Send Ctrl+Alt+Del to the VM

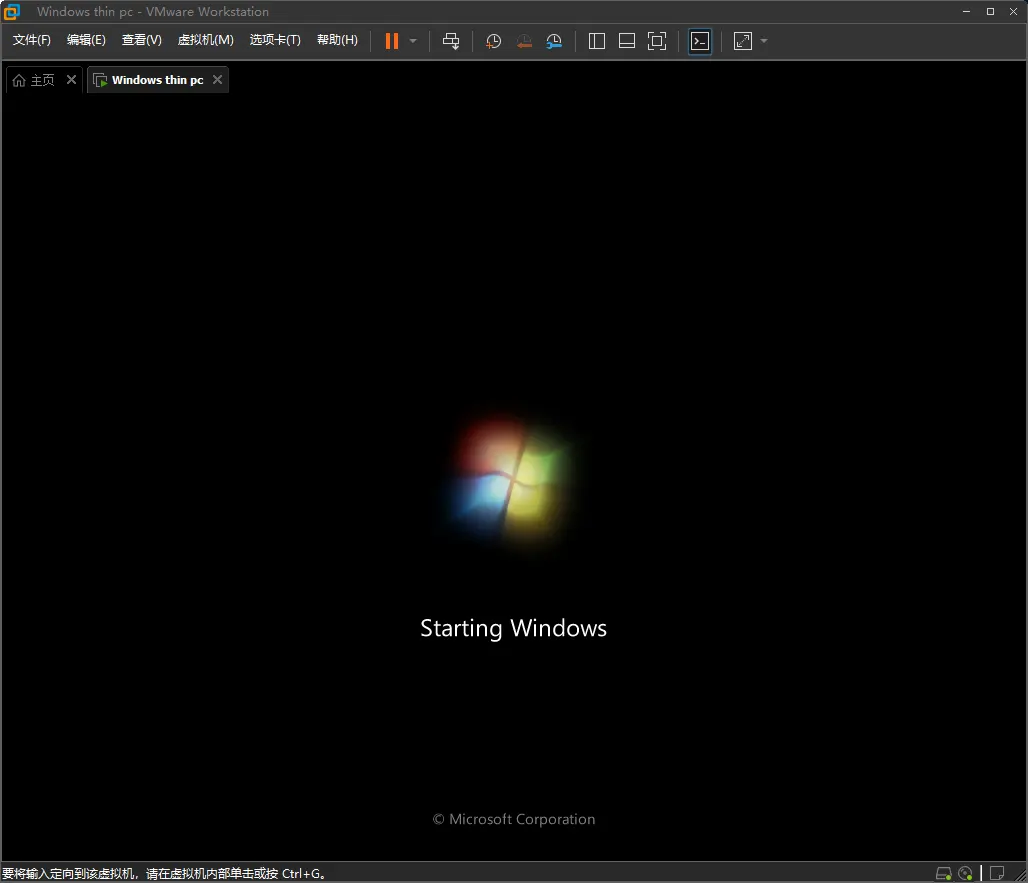(x=450, y=41)
